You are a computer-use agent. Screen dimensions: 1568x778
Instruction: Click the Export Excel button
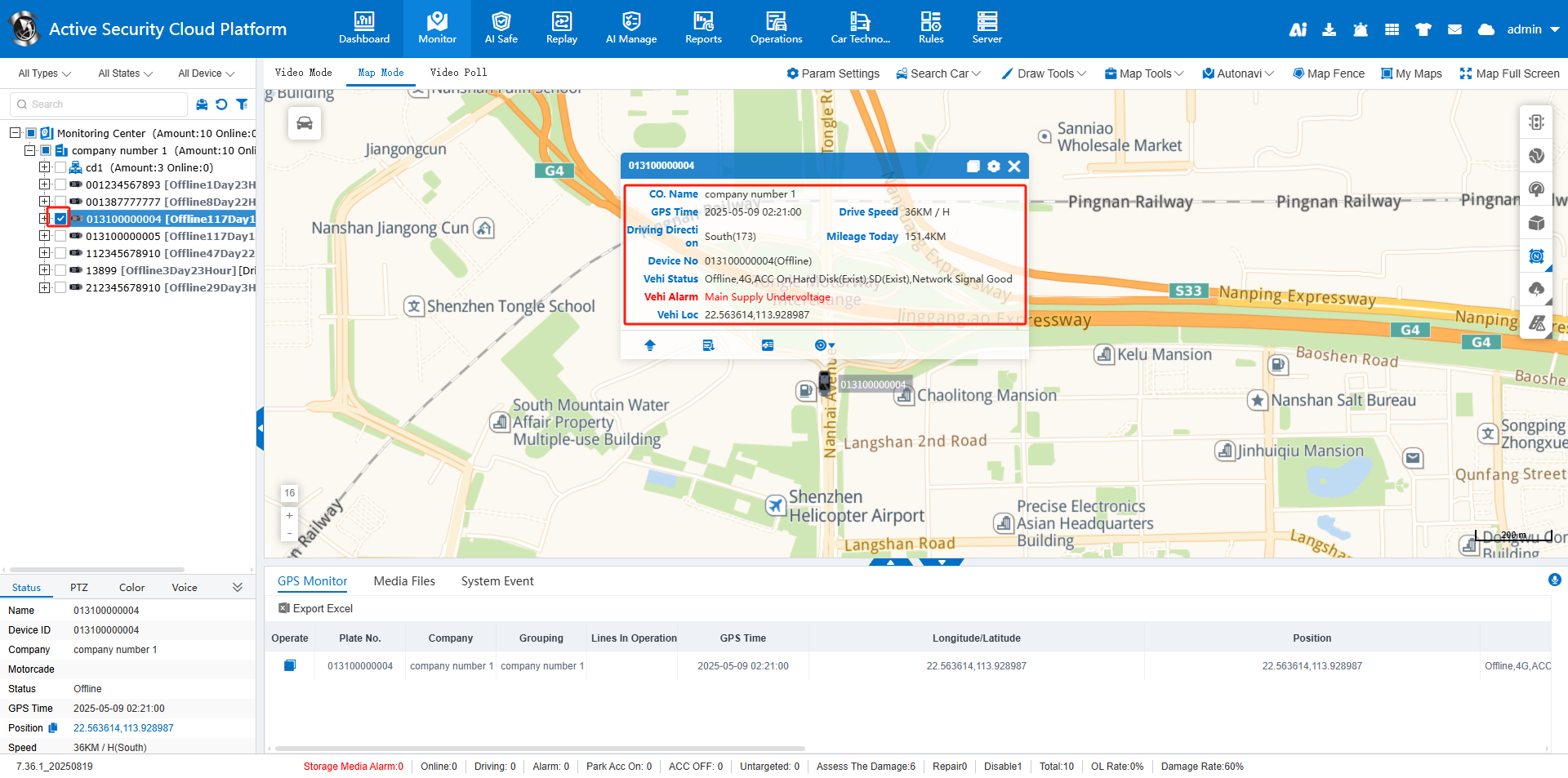point(316,608)
